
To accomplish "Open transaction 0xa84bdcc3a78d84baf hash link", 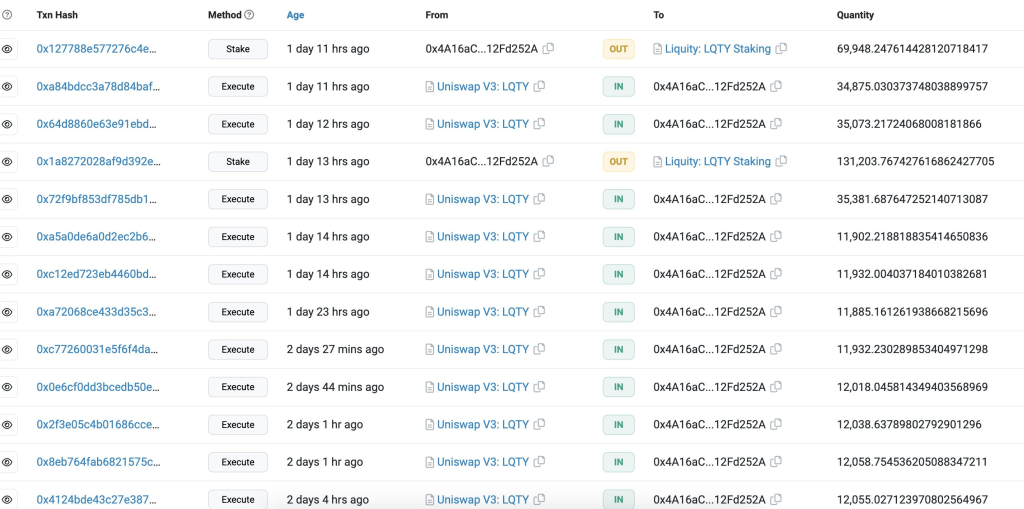I will tap(98, 86).
